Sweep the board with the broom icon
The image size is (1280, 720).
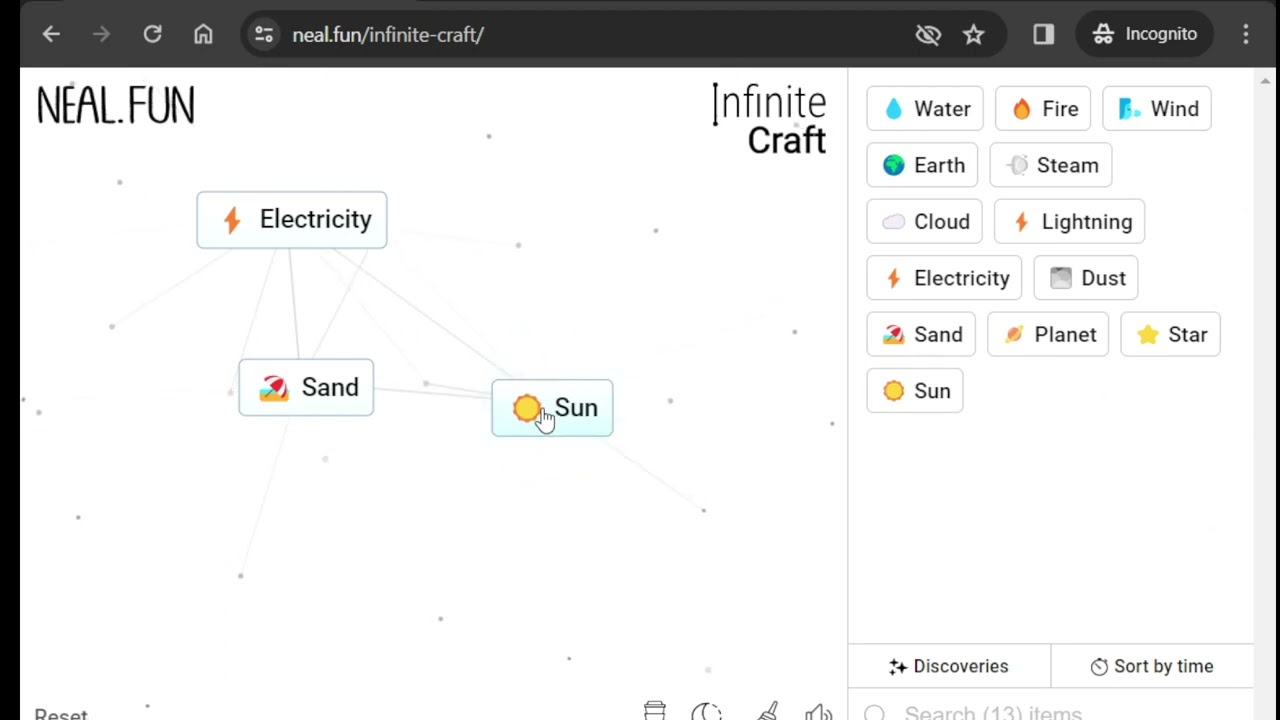coord(767,710)
